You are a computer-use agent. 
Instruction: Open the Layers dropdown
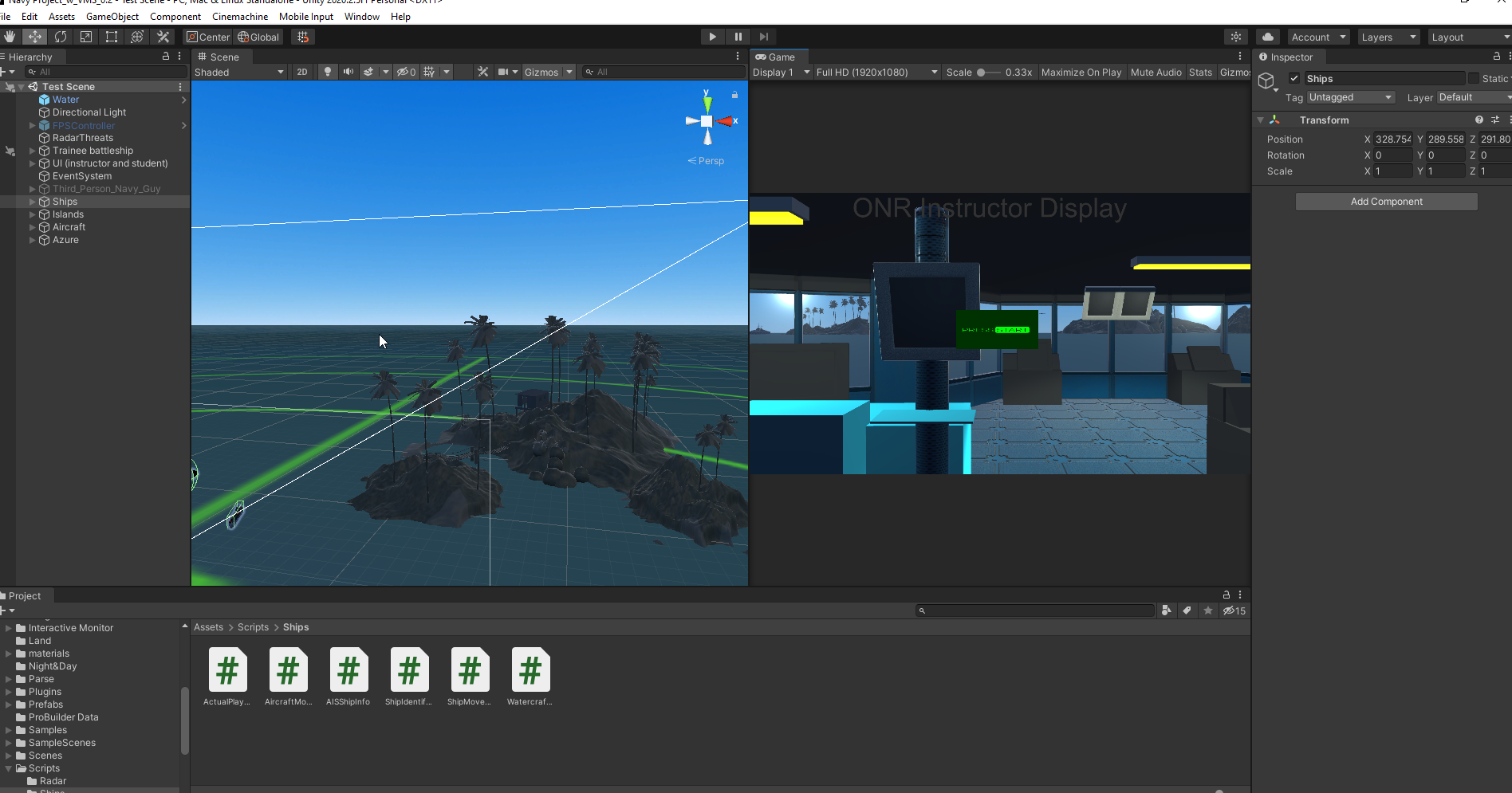tap(1388, 37)
